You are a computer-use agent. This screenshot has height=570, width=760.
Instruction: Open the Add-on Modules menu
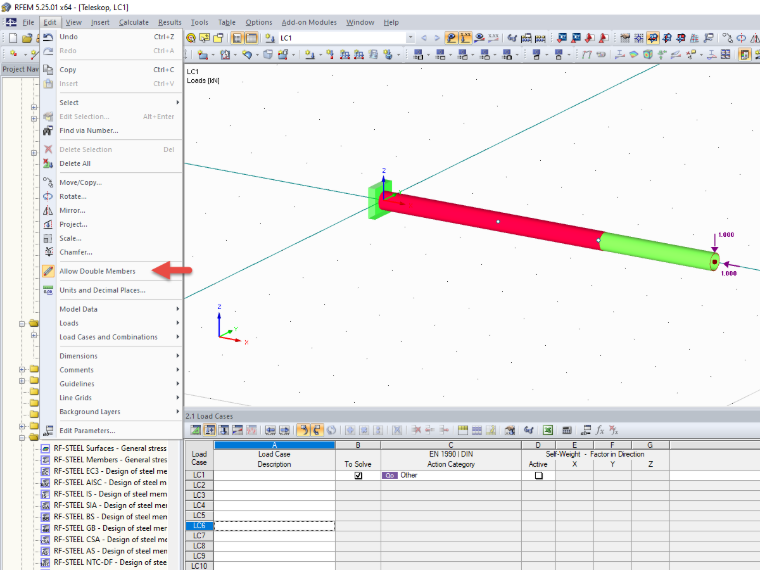[309, 22]
